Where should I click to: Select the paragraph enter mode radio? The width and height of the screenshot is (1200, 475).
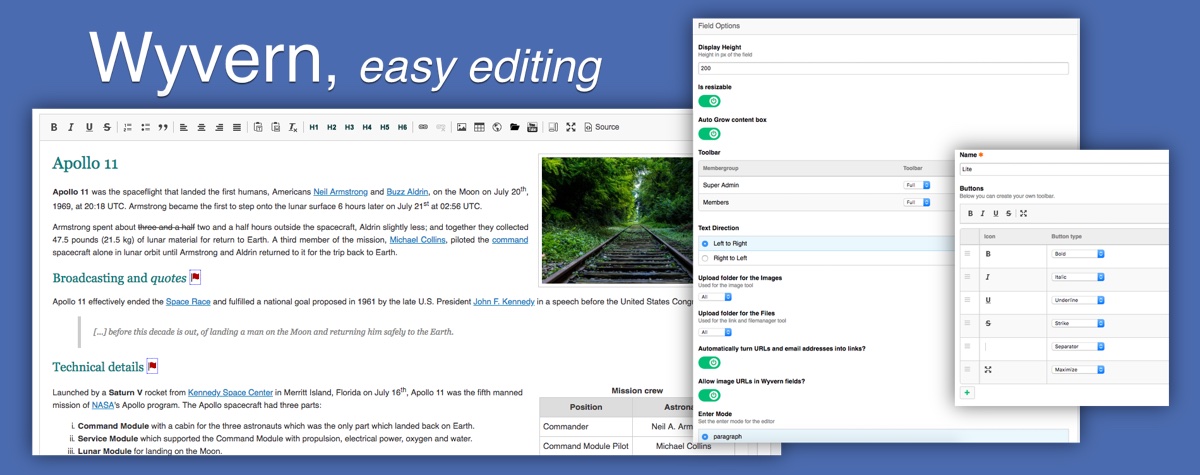[x=704, y=437]
